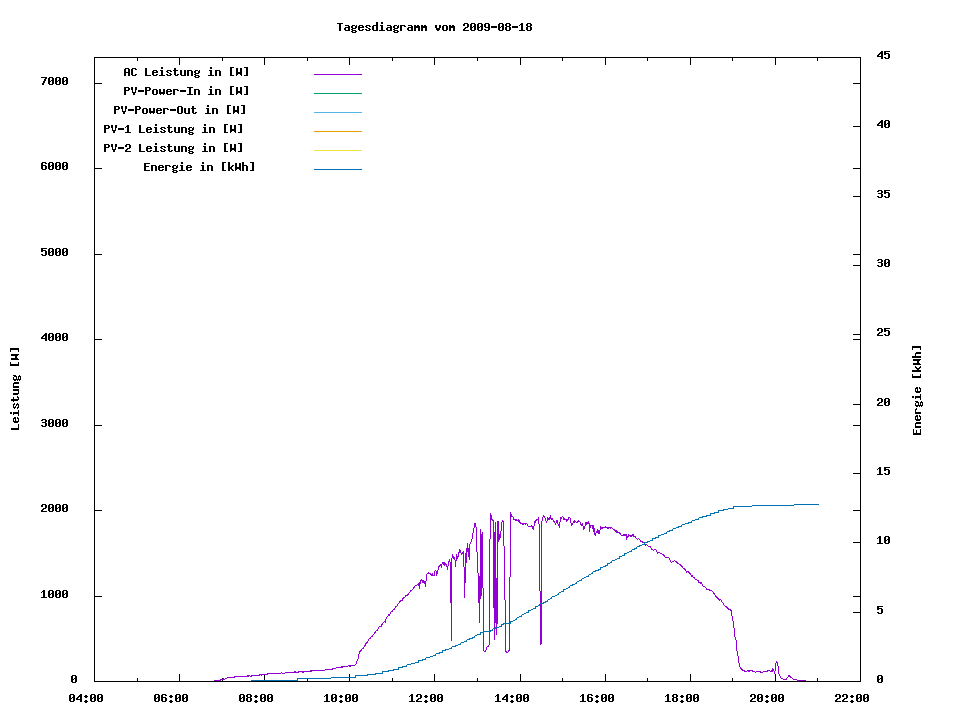This screenshot has width=960, height=720.
Task: Click the 18:00 time axis label
Action: 681,699
